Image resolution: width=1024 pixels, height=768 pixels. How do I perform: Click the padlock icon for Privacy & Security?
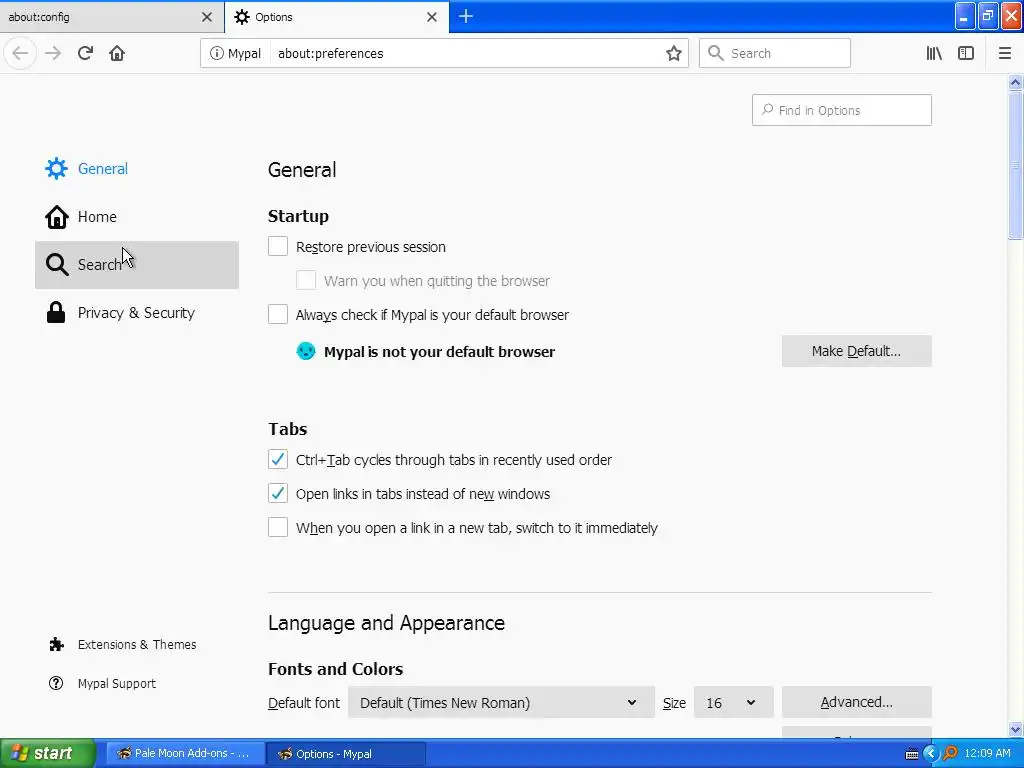point(56,313)
